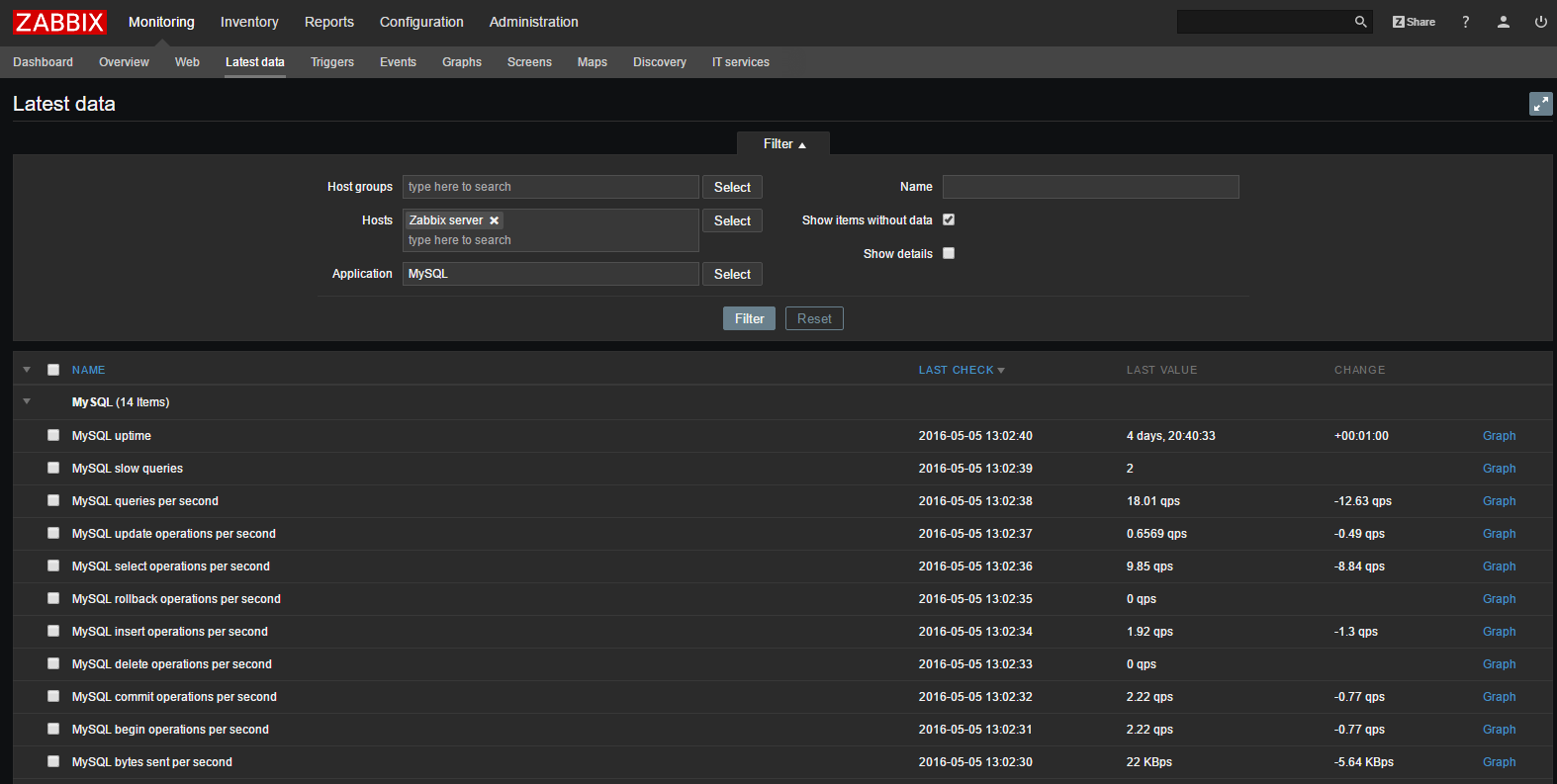Open the Zabbix Share link

click(x=1414, y=22)
